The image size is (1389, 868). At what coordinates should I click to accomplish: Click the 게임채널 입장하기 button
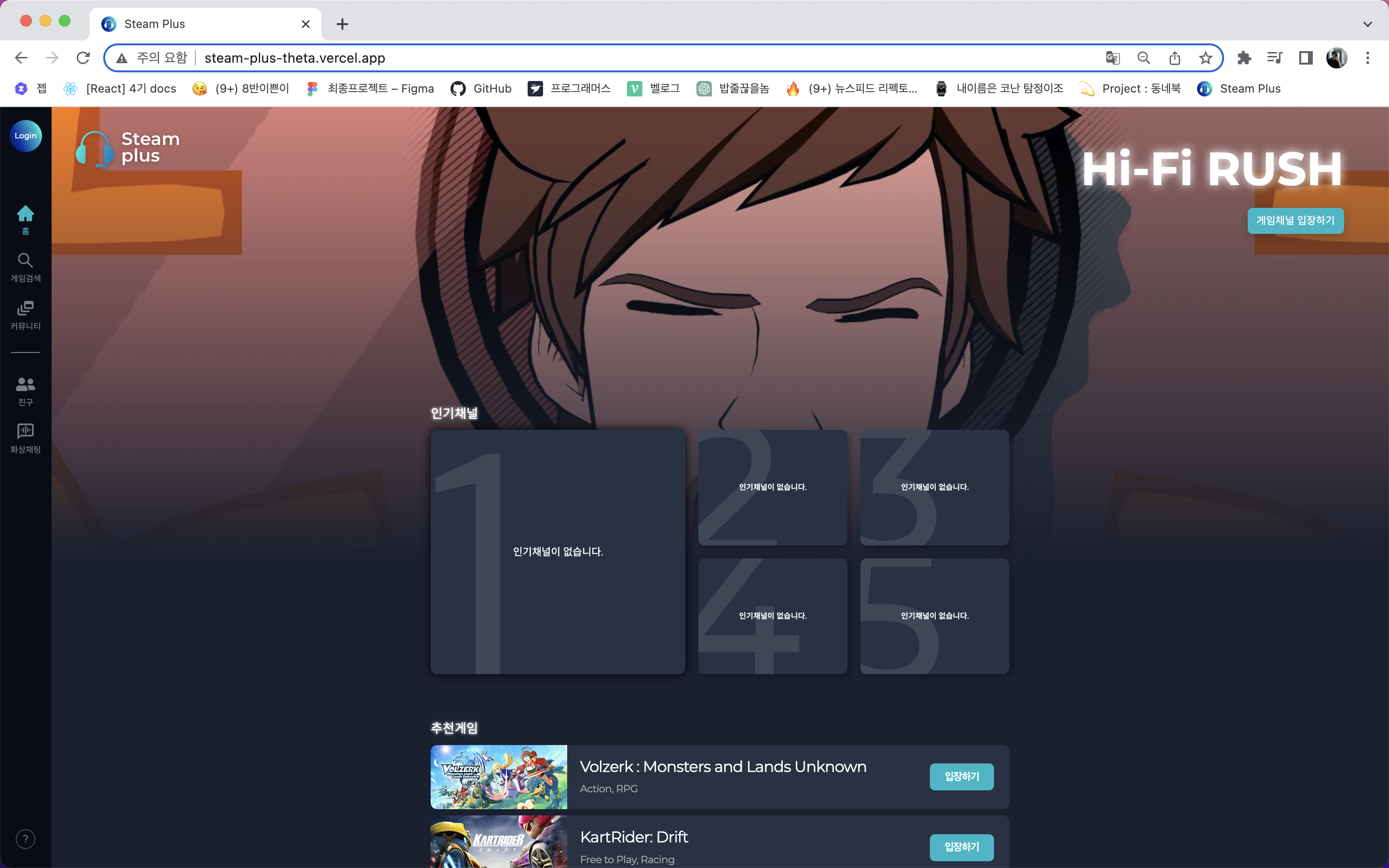(1295, 220)
